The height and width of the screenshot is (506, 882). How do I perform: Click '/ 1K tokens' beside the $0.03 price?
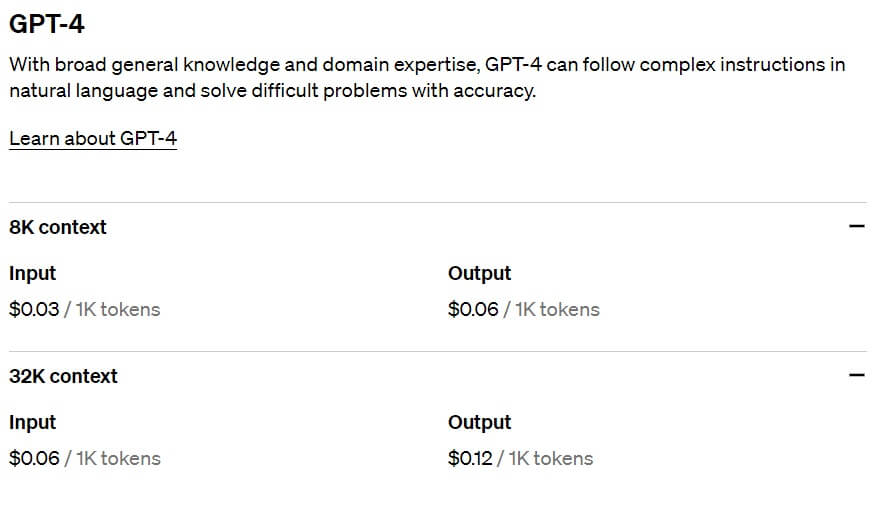(113, 309)
